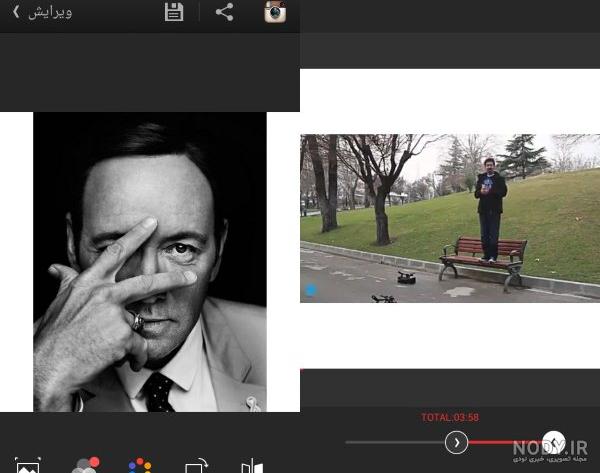This screenshot has height=473, width=600.
Task: Click the red progress line under the video
Action: coord(302,370)
